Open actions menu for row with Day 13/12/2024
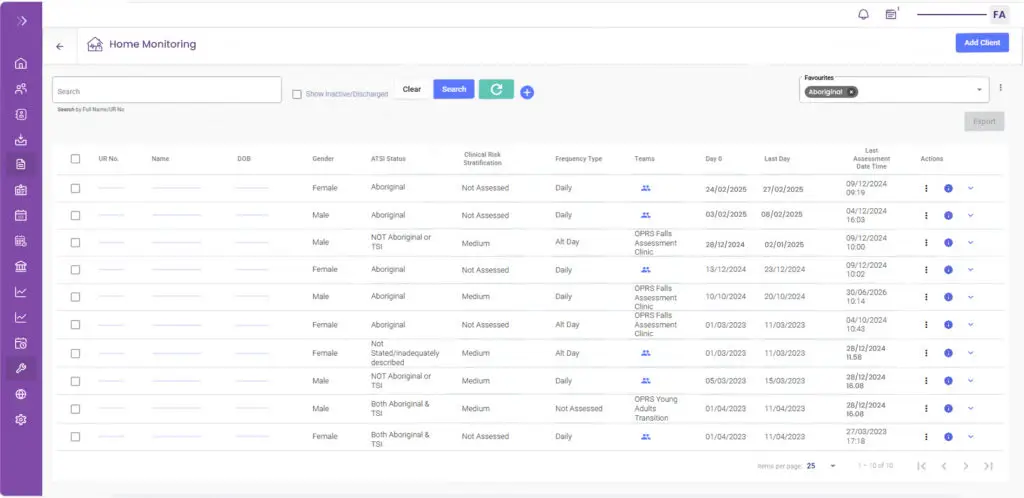Image resolution: width=1024 pixels, height=498 pixels. (926, 270)
